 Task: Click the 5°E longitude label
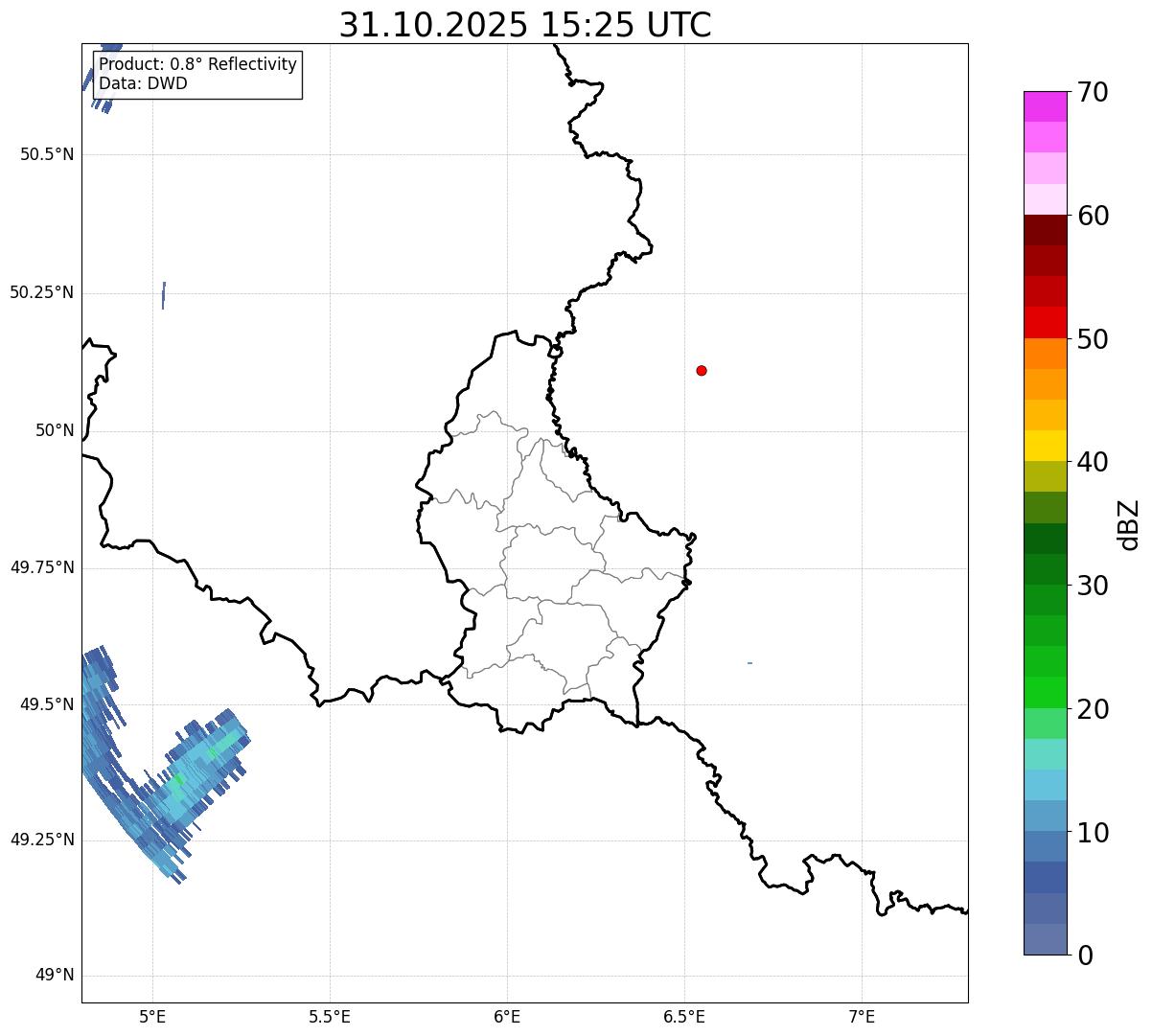pyautogui.click(x=152, y=1017)
